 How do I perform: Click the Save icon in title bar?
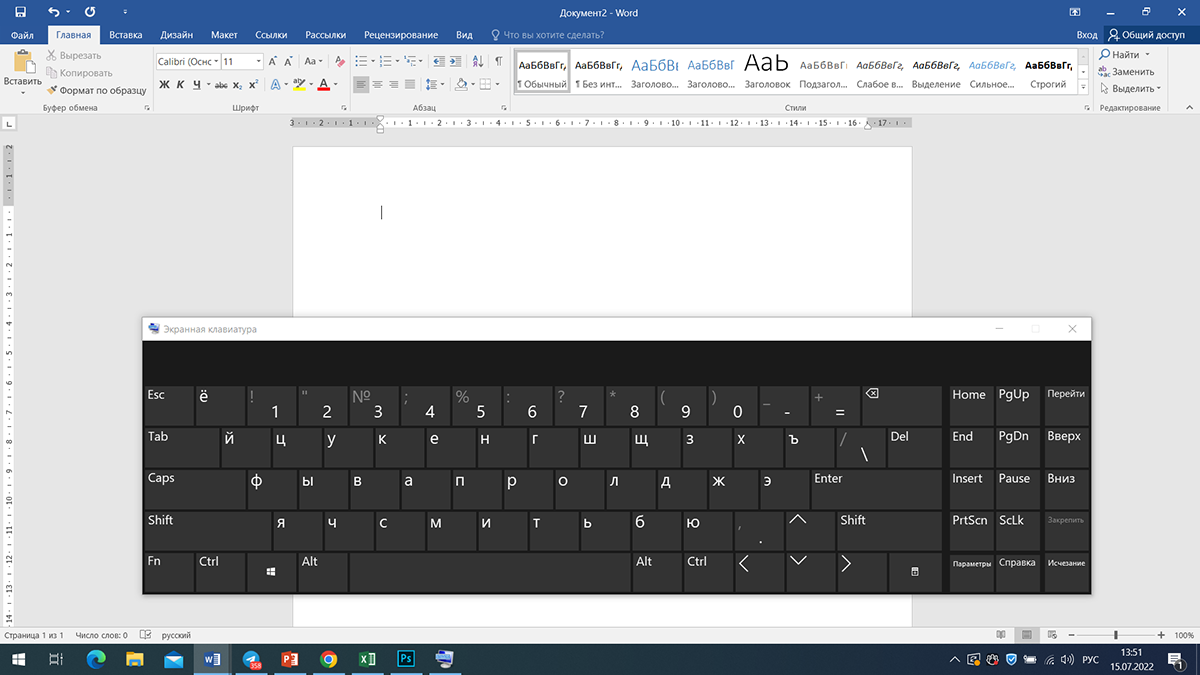(20, 12)
